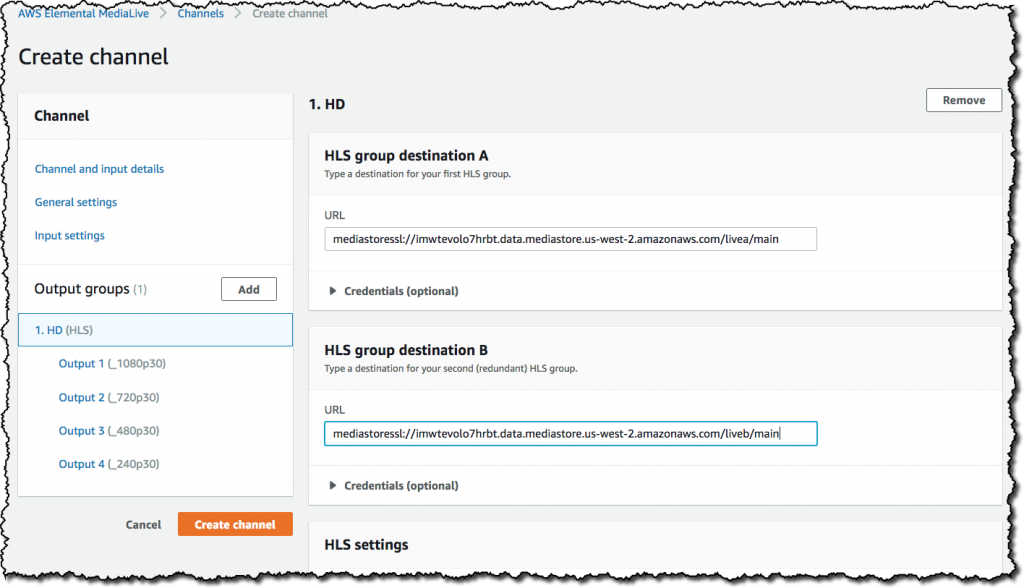This screenshot has width=1024, height=588.
Task: Add a new output group
Action: coord(248,288)
